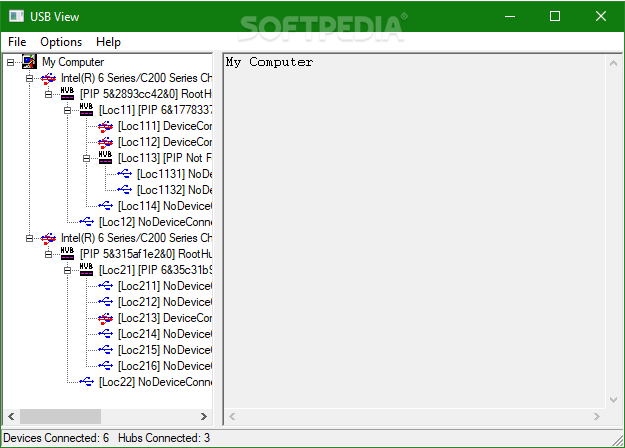The width and height of the screenshot is (625, 448).
Task: Collapse the PIP 5&2893cc42&0 RootHub node
Action: pyautogui.click(x=49, y=94)
